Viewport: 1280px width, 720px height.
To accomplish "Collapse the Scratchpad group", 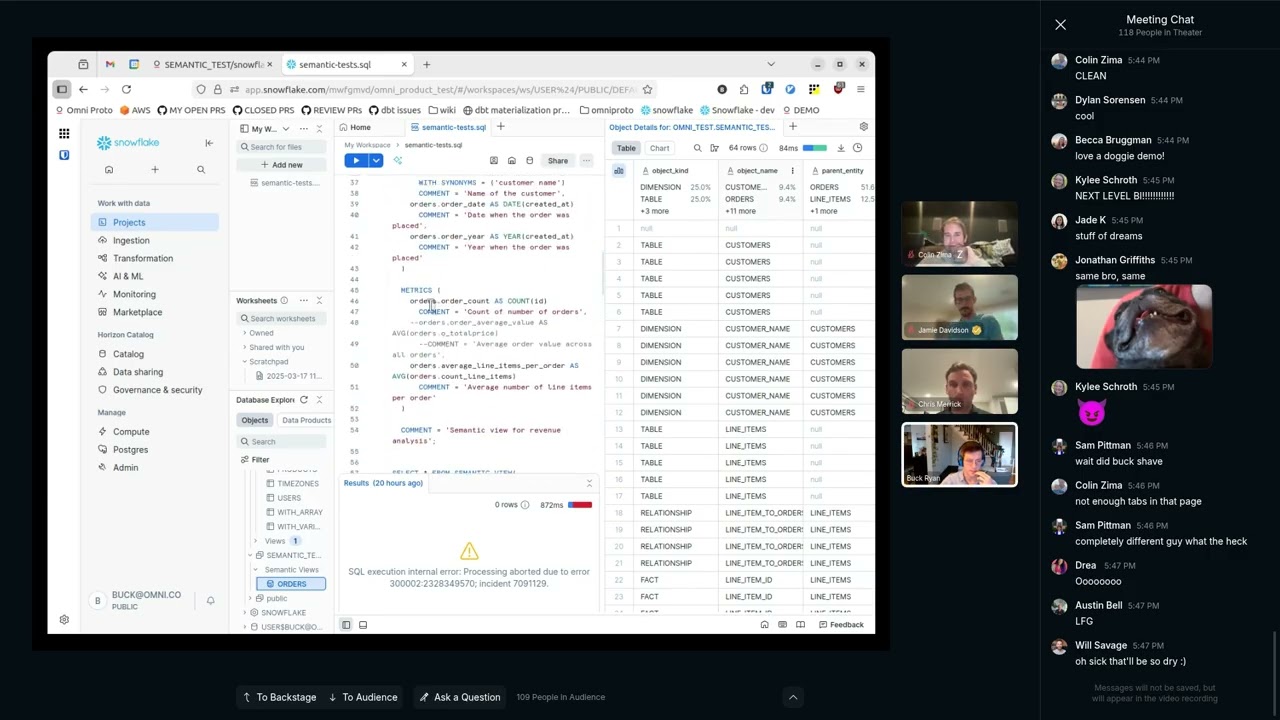I will tap(244, 362).
